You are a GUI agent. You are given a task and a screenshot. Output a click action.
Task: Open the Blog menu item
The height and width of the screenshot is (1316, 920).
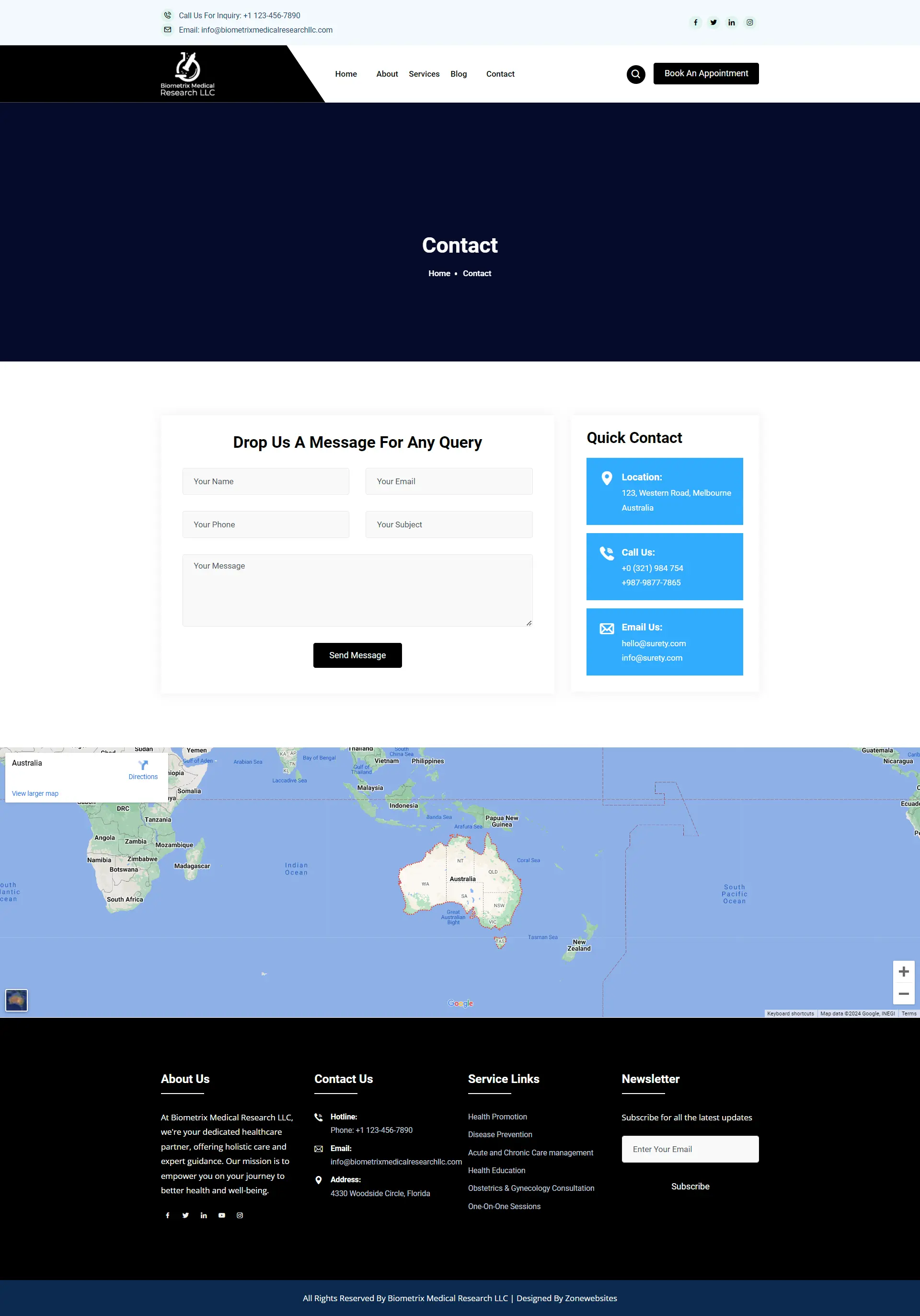click(458, 74)
